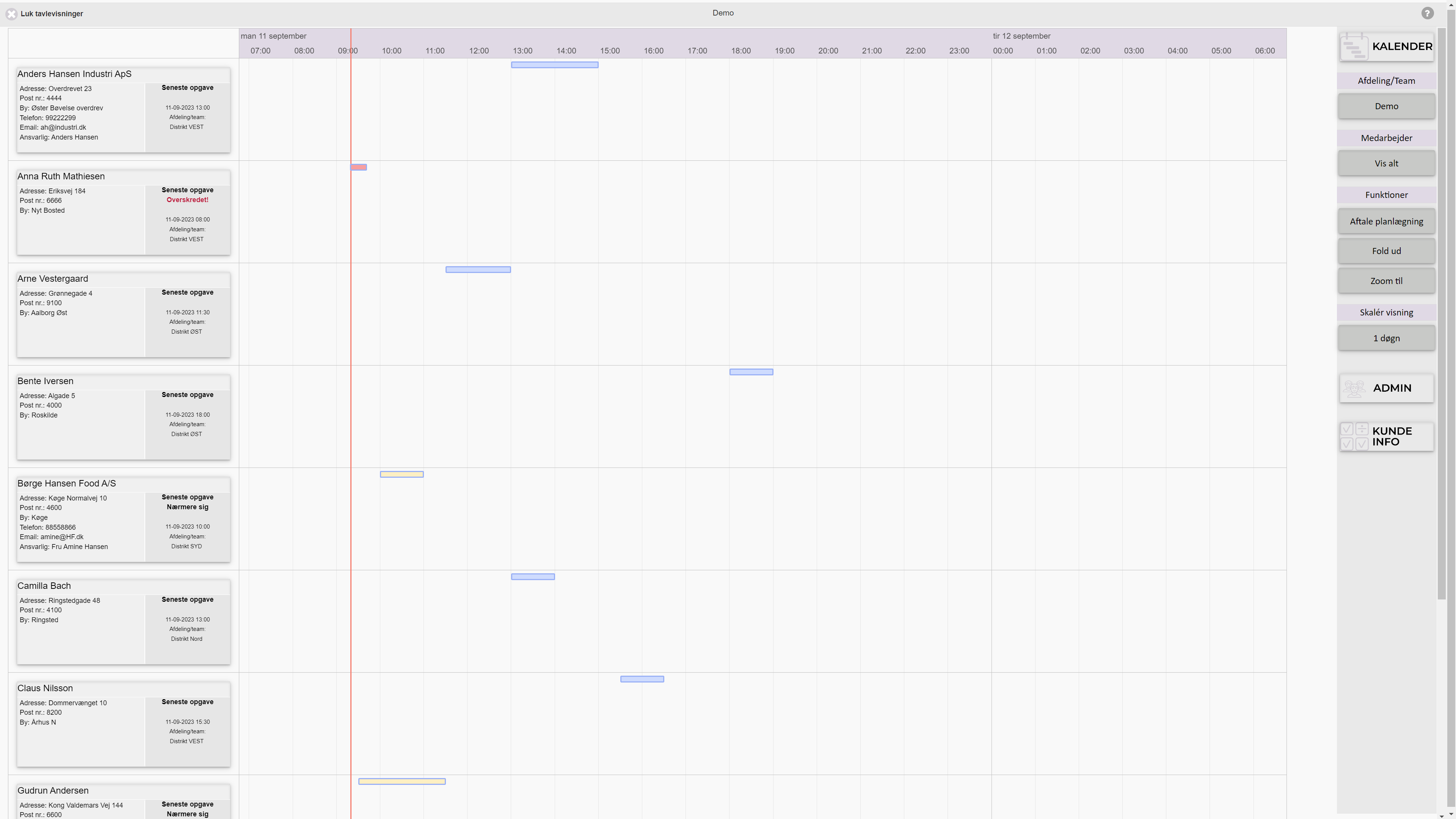Open Bente Iversen customer card
The image size is (1456, 819).
[123, 417]
